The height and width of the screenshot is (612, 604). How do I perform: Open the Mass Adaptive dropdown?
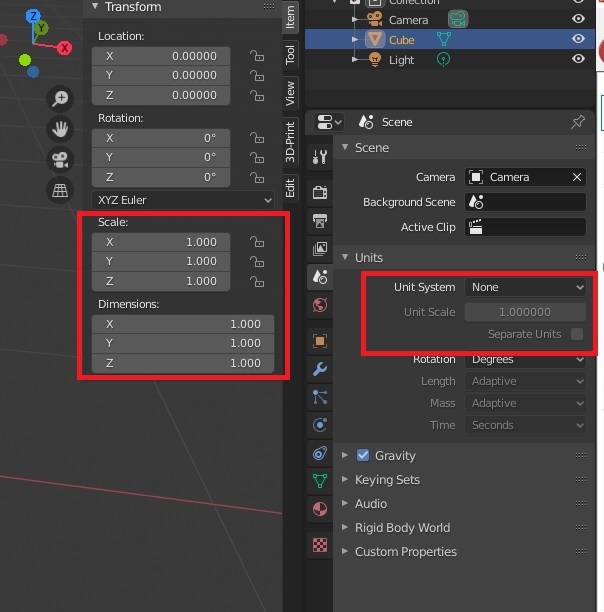[526, 403]
